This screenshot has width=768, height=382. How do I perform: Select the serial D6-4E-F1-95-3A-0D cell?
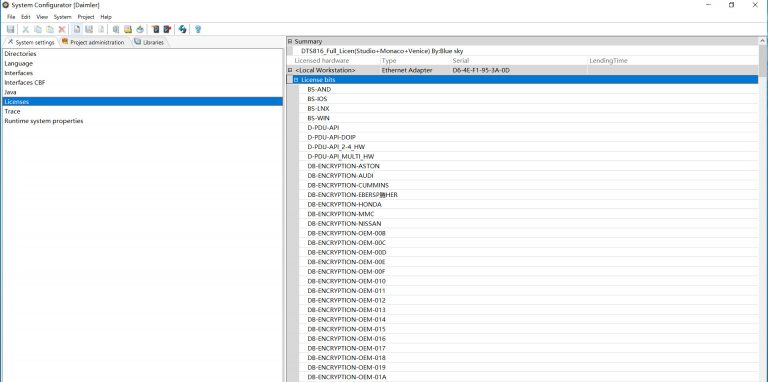[x=519, y=70]
